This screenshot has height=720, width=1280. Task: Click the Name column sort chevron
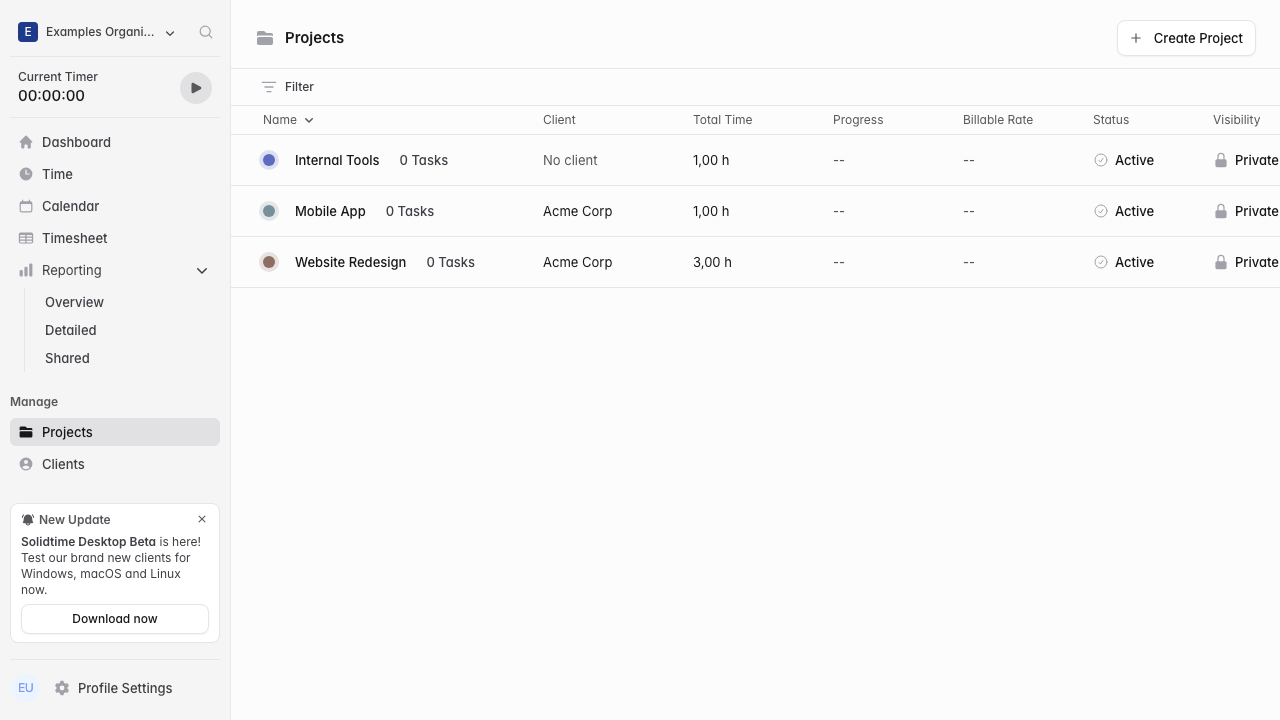click(x=309, y=120)
